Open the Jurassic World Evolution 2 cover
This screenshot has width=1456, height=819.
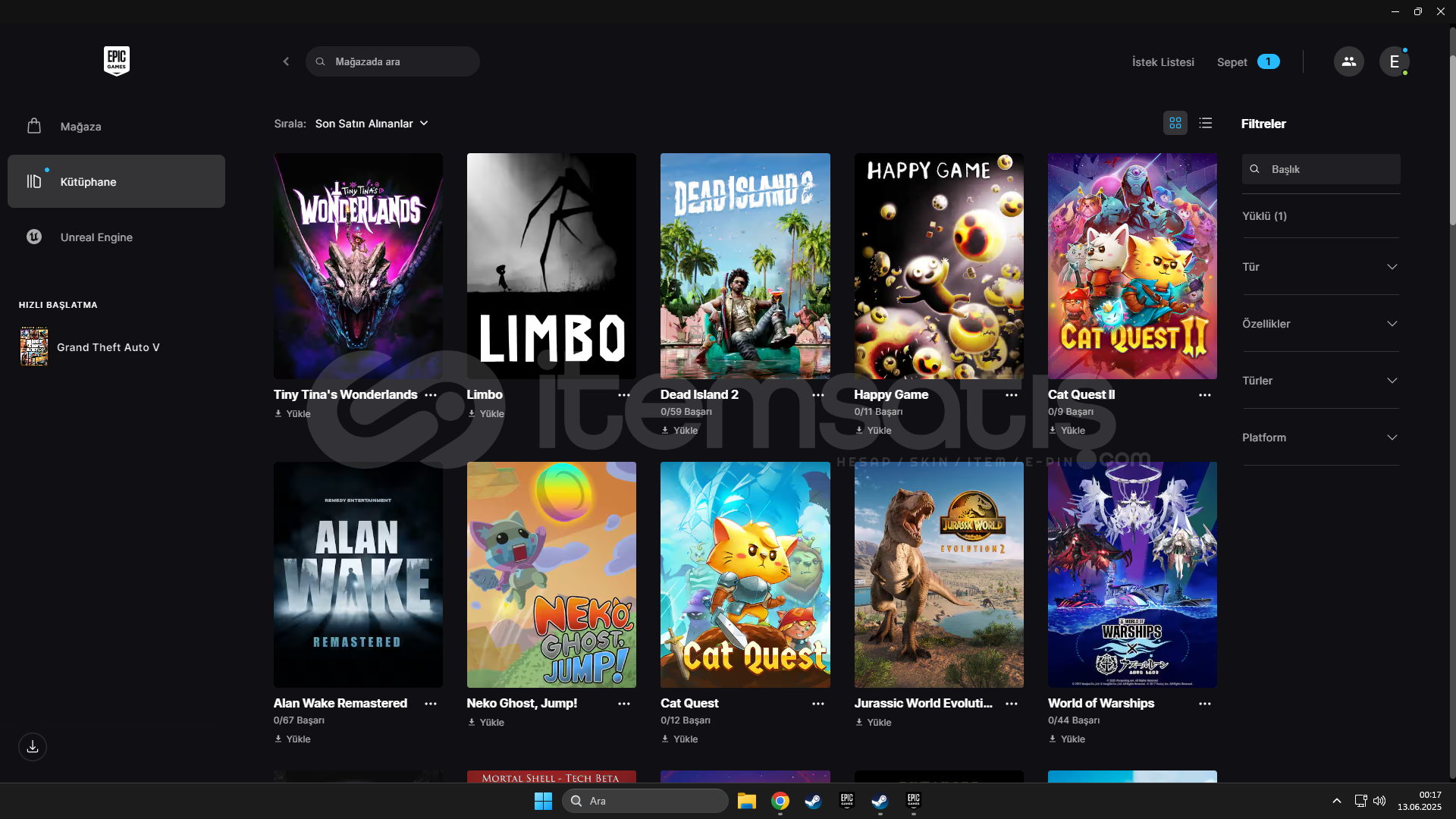click(x=939, y=575)
